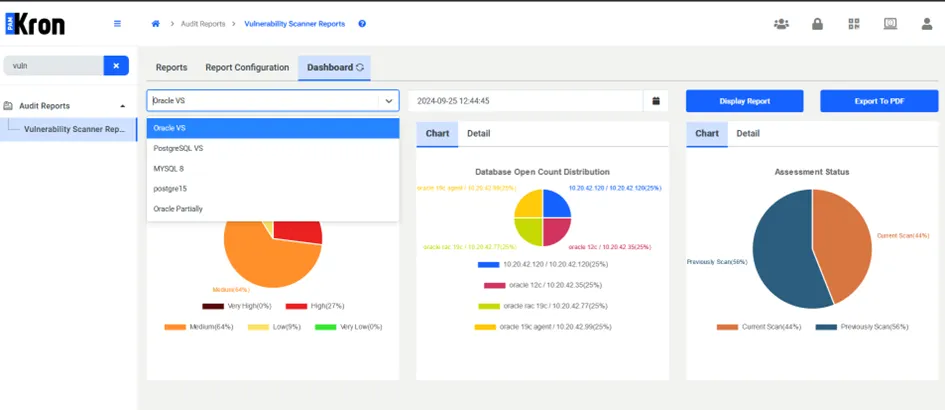Click the Audit Reports folder icon
Screen dimensions: 945x410
[x=8, y=106]
